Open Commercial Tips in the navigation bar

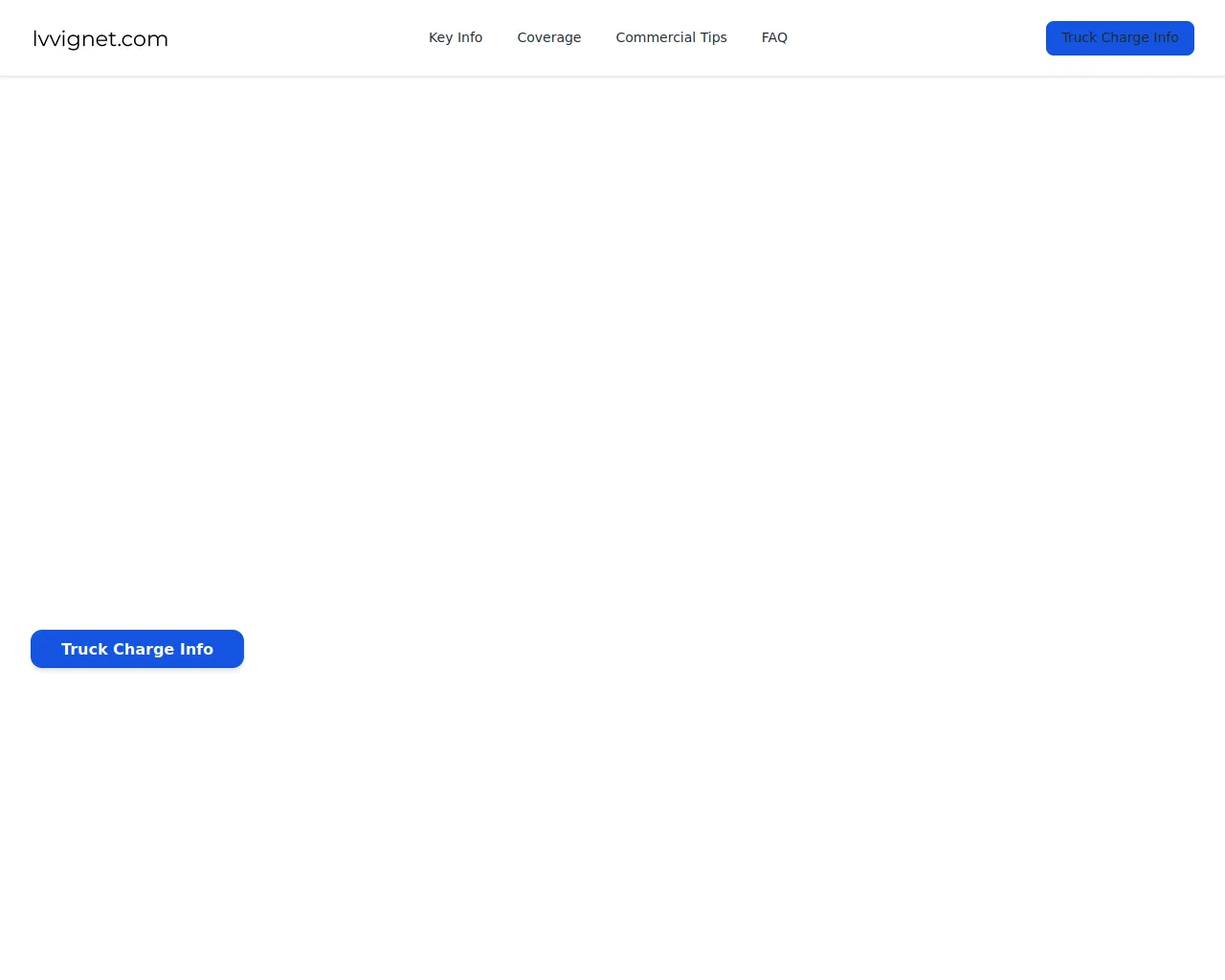point(671,37)
